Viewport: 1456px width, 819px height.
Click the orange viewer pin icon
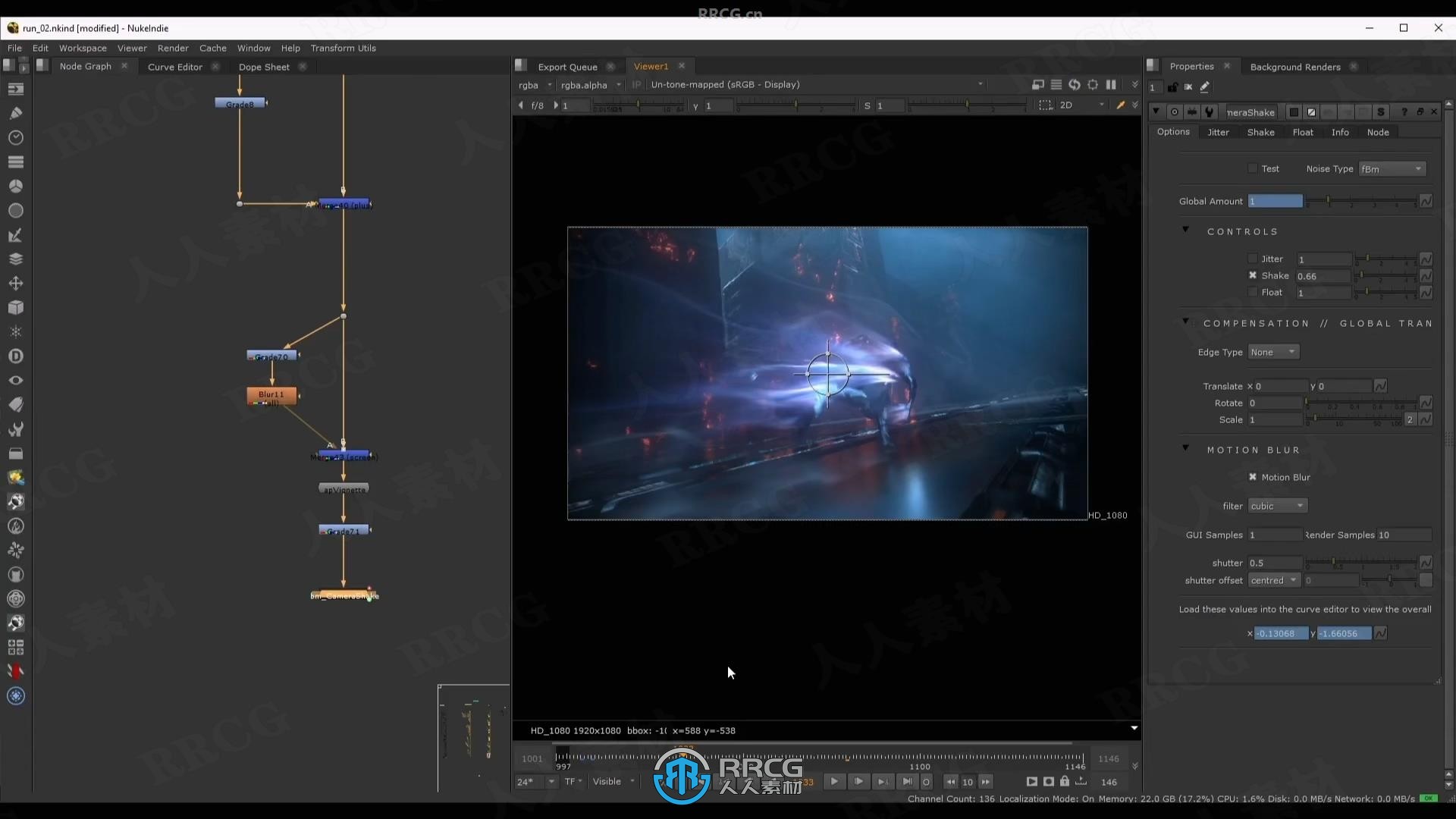[x=1120, y=105]
